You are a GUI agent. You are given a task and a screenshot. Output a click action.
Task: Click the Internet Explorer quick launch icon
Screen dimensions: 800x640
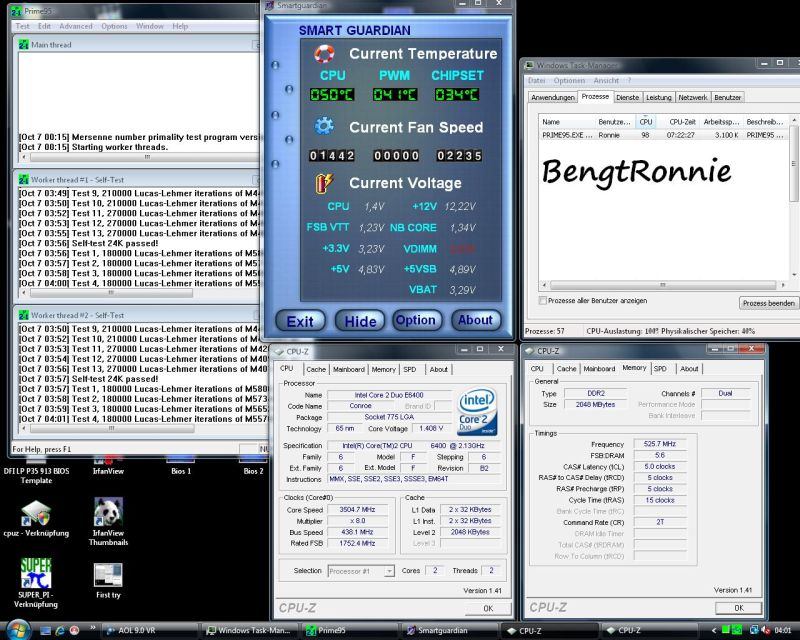pos(60,631)
